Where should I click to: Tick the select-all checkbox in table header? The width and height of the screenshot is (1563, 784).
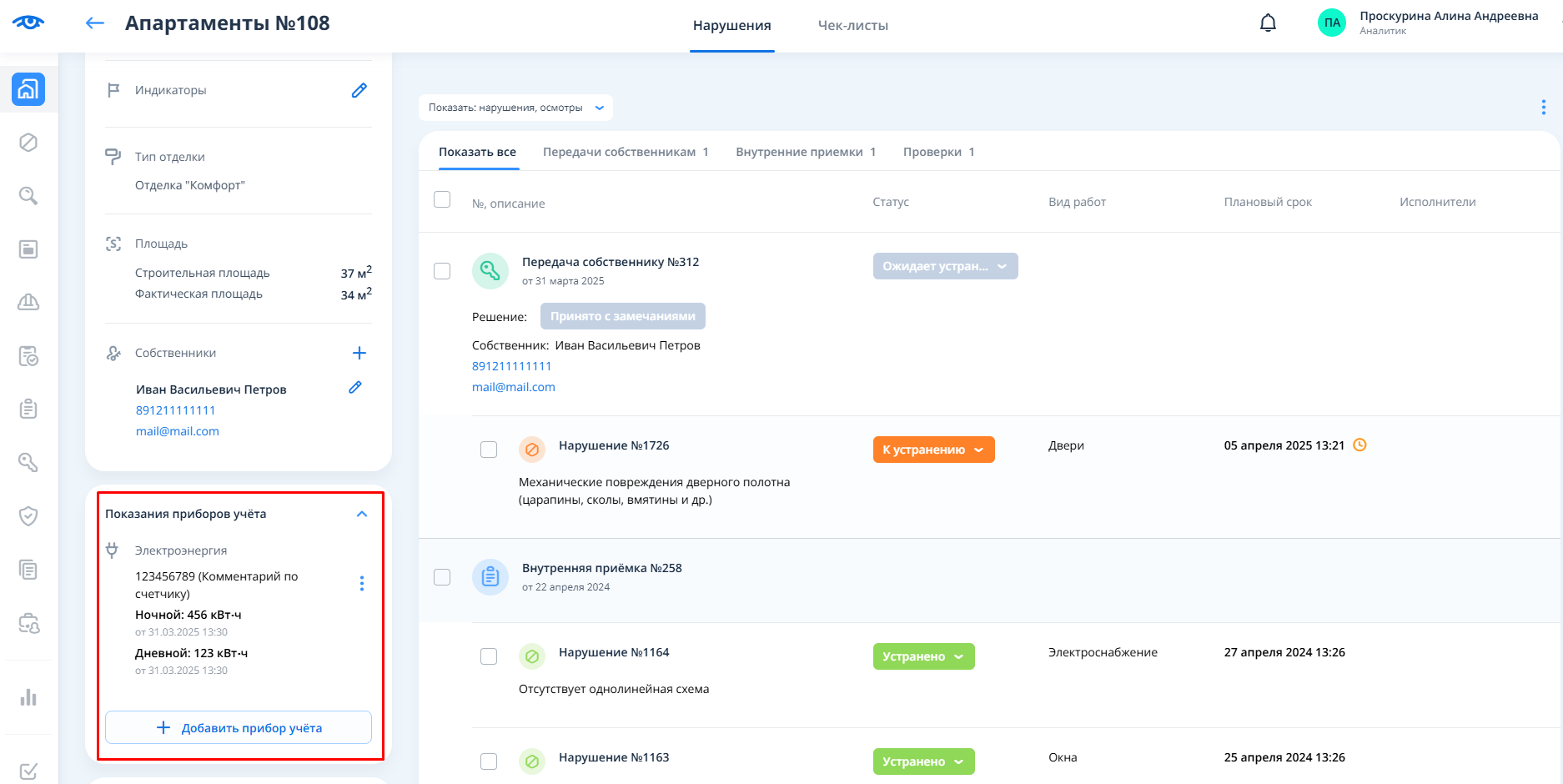[x=442, y=200]
